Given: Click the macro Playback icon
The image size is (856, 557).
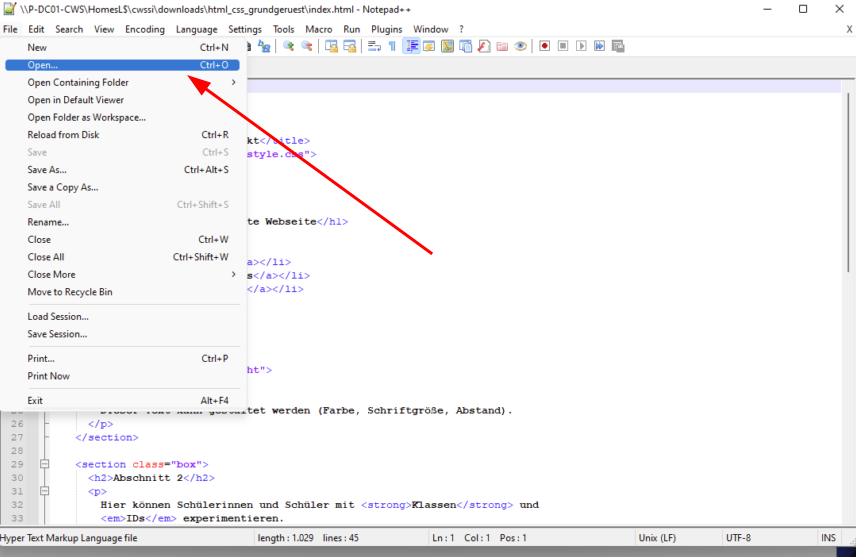Looking at the screenshot, I should point(581,46).
